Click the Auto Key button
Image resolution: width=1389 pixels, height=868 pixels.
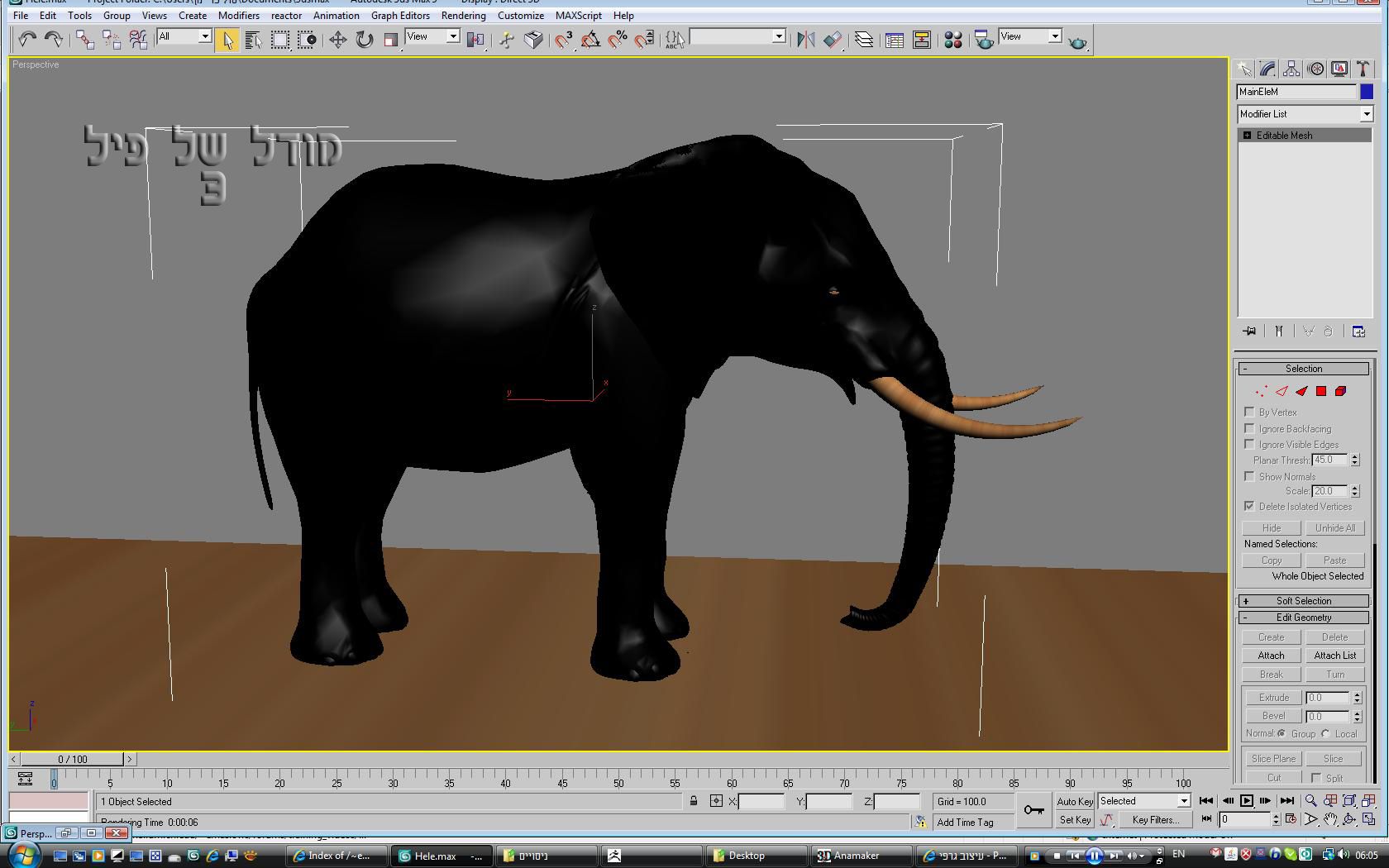pyautogui.click(x=1075, y=801)
